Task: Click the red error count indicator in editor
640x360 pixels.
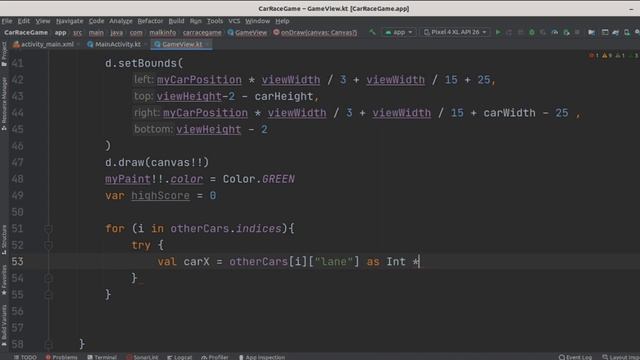Action: click(593, 56)
